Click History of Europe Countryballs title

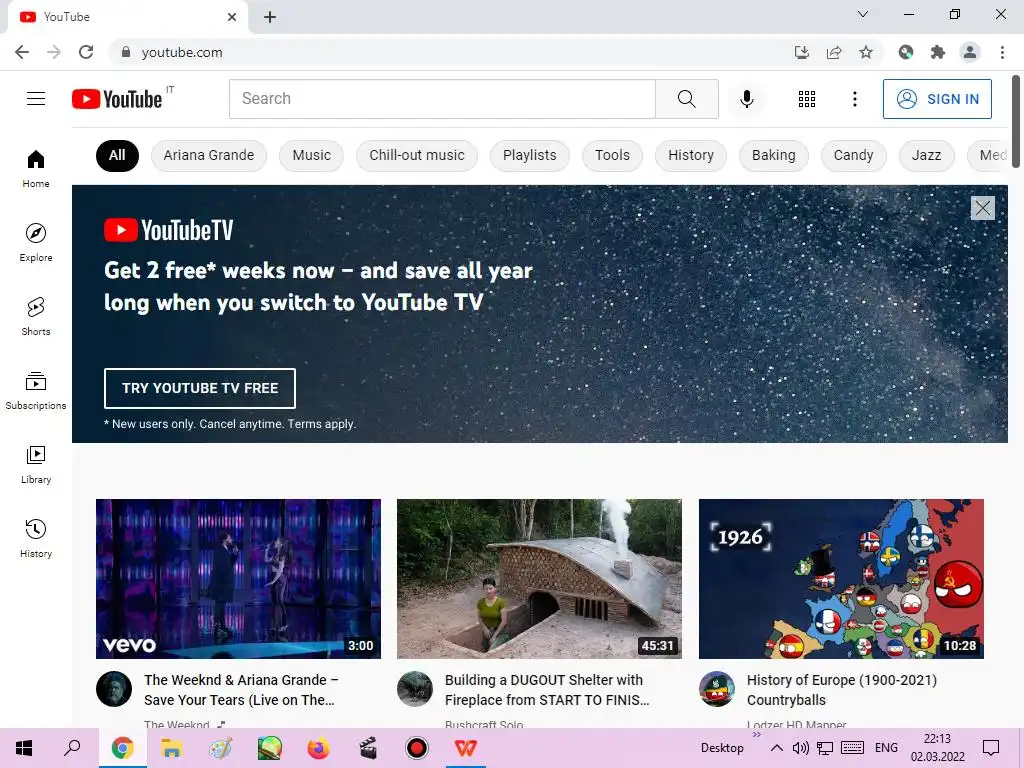point(842,690)
